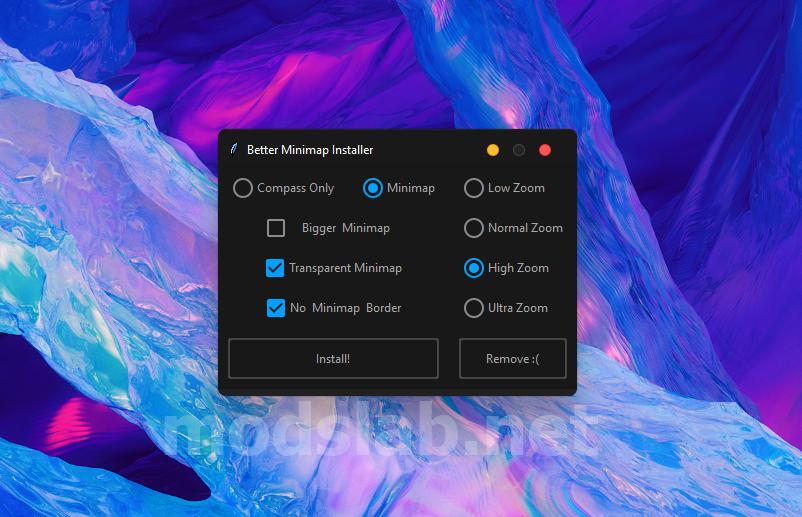Screen dimensions: 802x517
Task: Disable the No Minimap Border checkbox
Action: (x=276, y=308)
